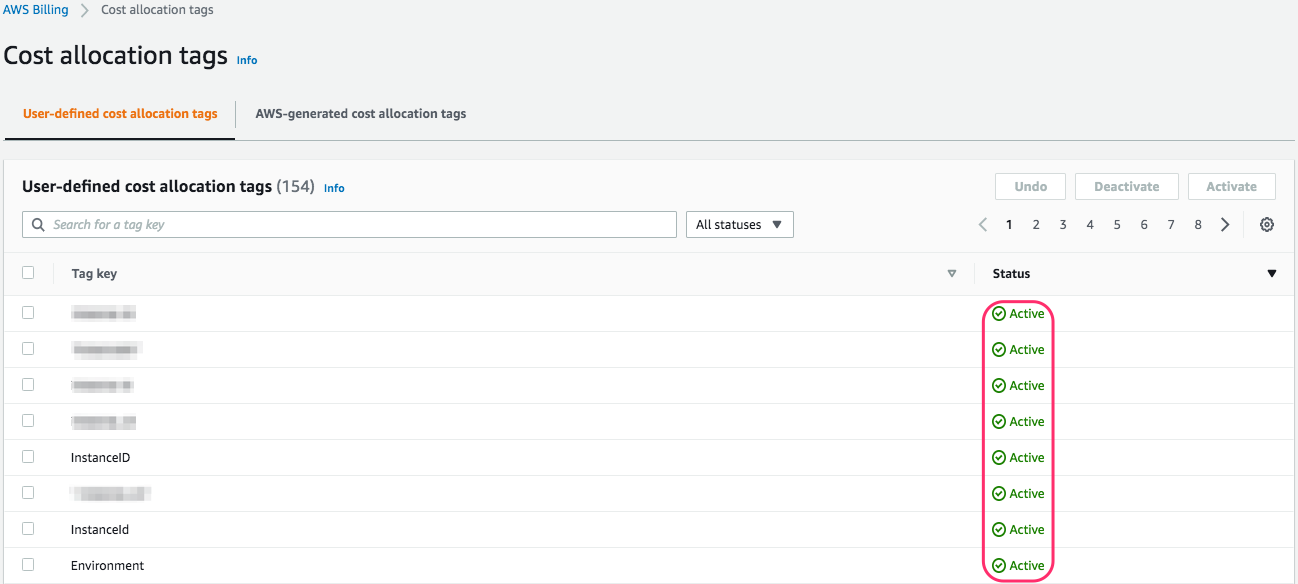Open table preferences gear icon

[1267, 225]
